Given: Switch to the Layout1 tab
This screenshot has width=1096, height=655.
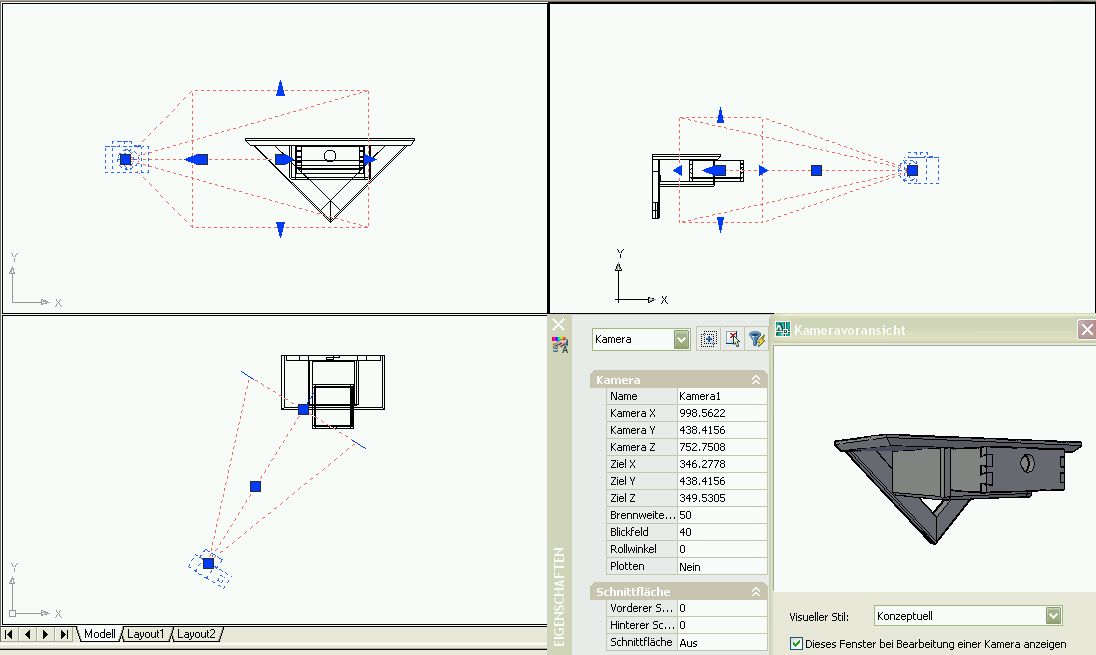Looking at the screenshot, I should tap(145, 634).
